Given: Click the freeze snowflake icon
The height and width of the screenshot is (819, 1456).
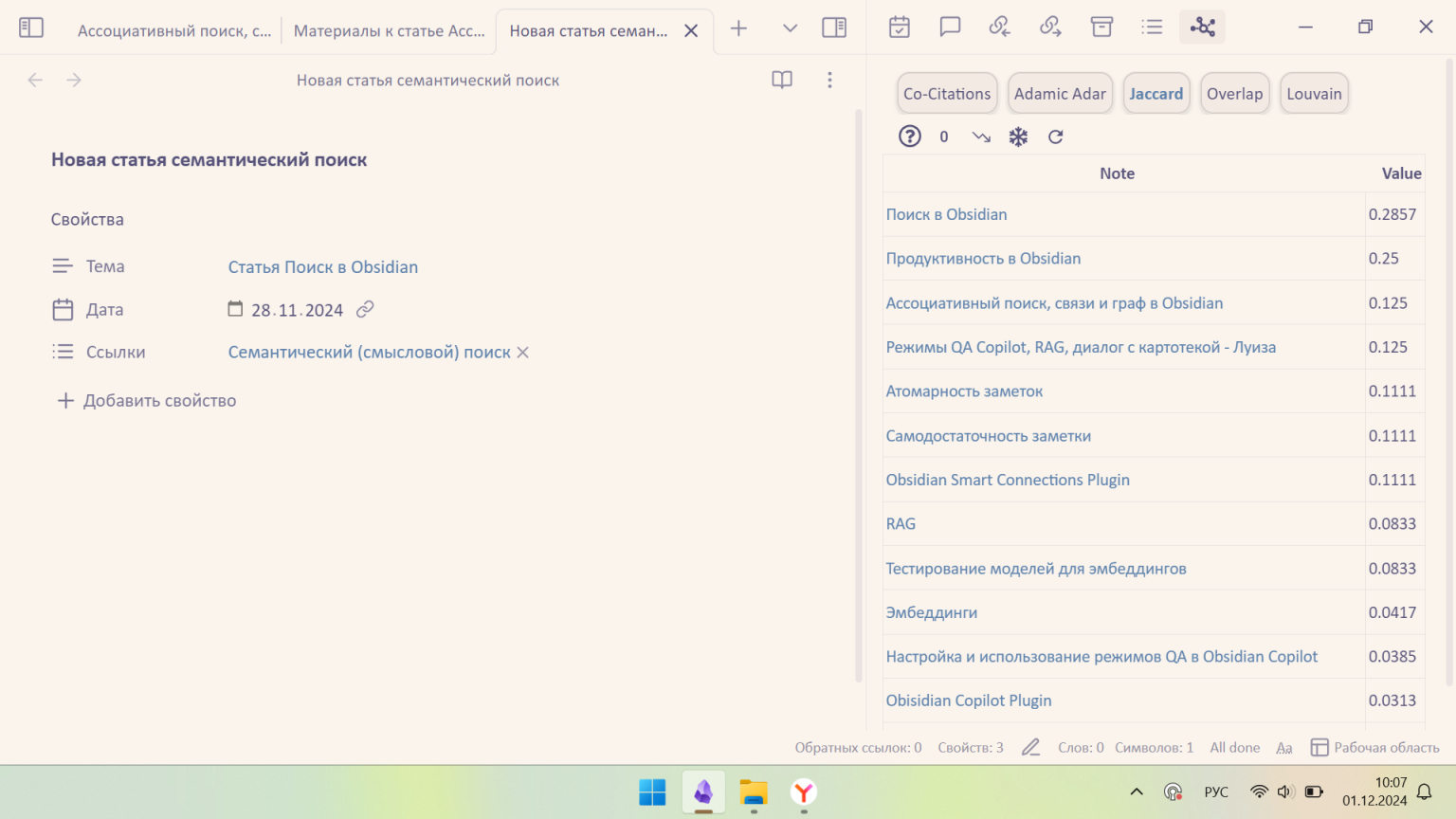Looking at the screenshot, I should point(1018,136).
